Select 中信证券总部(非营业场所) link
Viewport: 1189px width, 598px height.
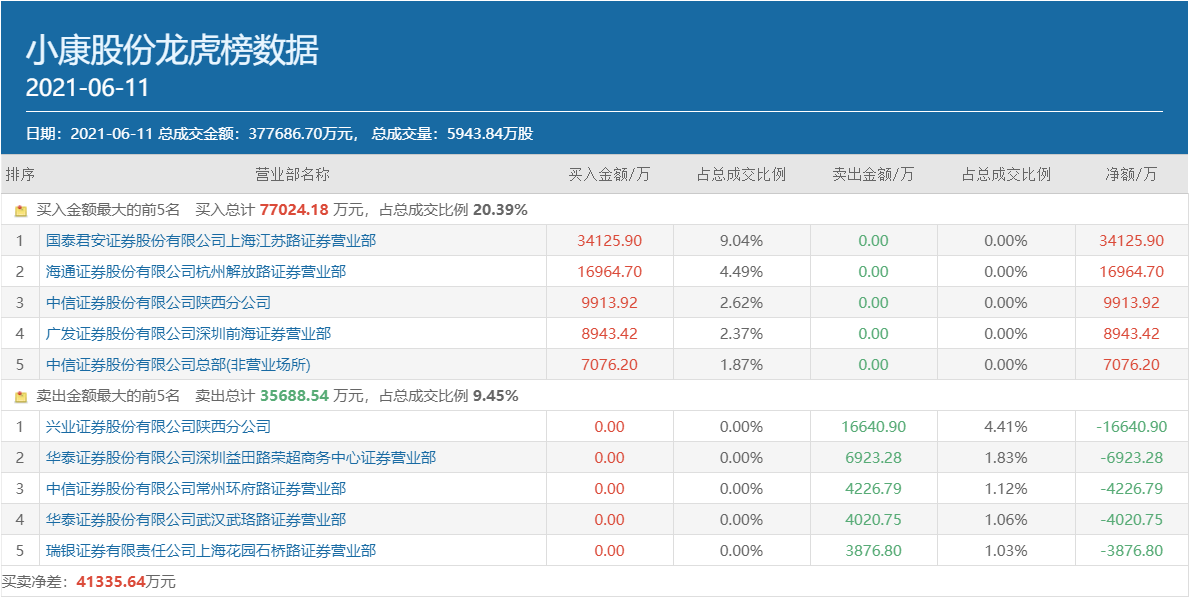tap(178, 365)
